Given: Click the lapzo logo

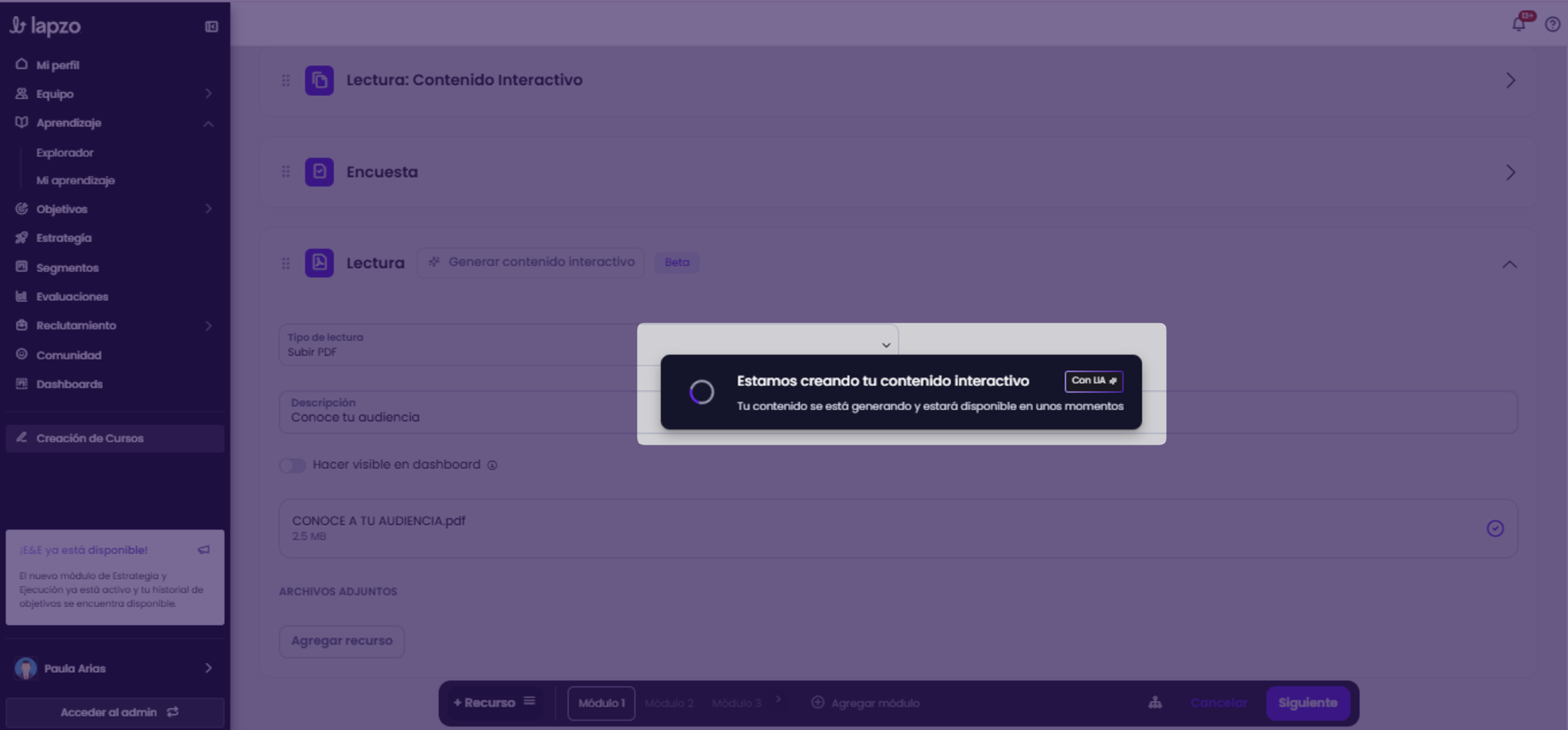Looking at the screenshot, I should click(x=45, y=26).
